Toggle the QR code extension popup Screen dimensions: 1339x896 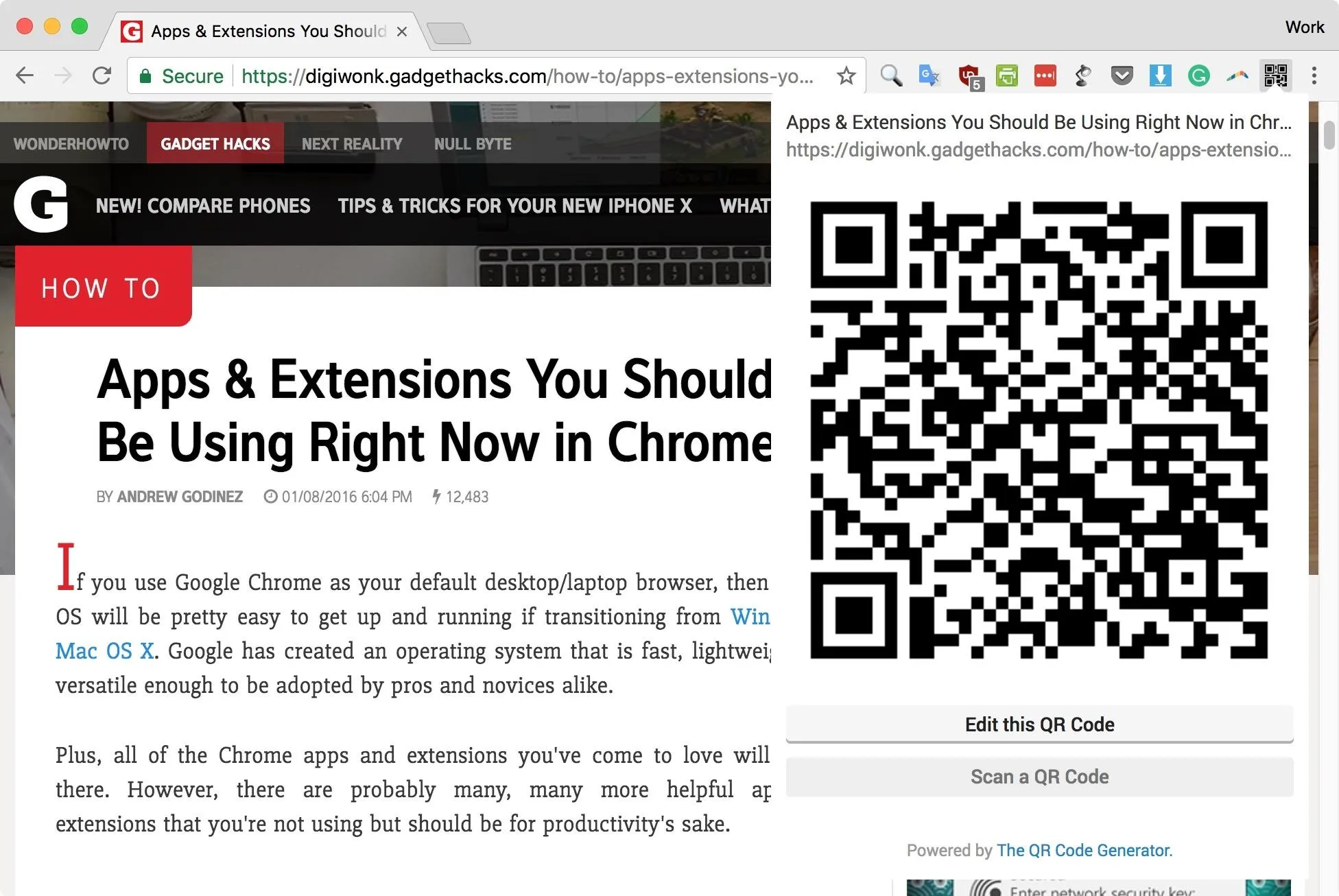click(1276, 75)
